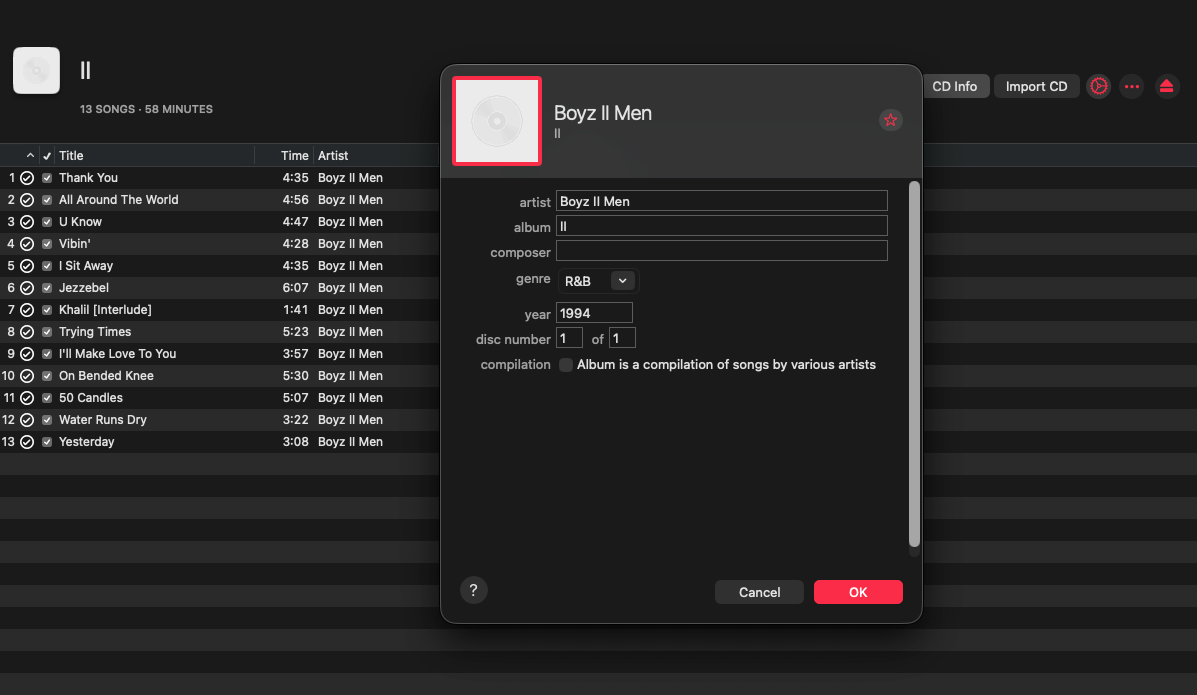Select the track title 'On Bended Knee'
1197x695 pixels.
(x=106, y=376)
